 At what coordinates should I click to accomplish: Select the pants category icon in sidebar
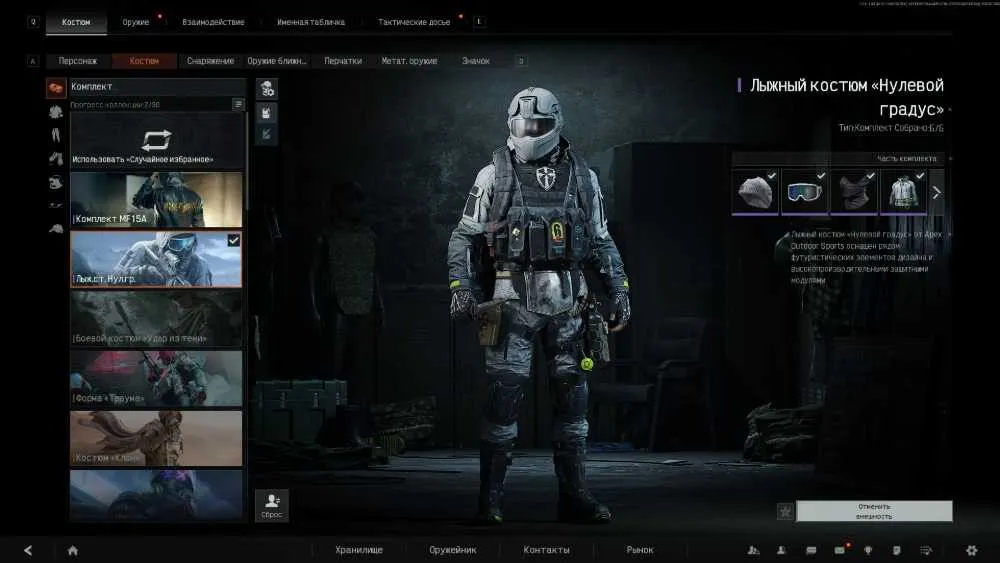click(x=55, y=135)
